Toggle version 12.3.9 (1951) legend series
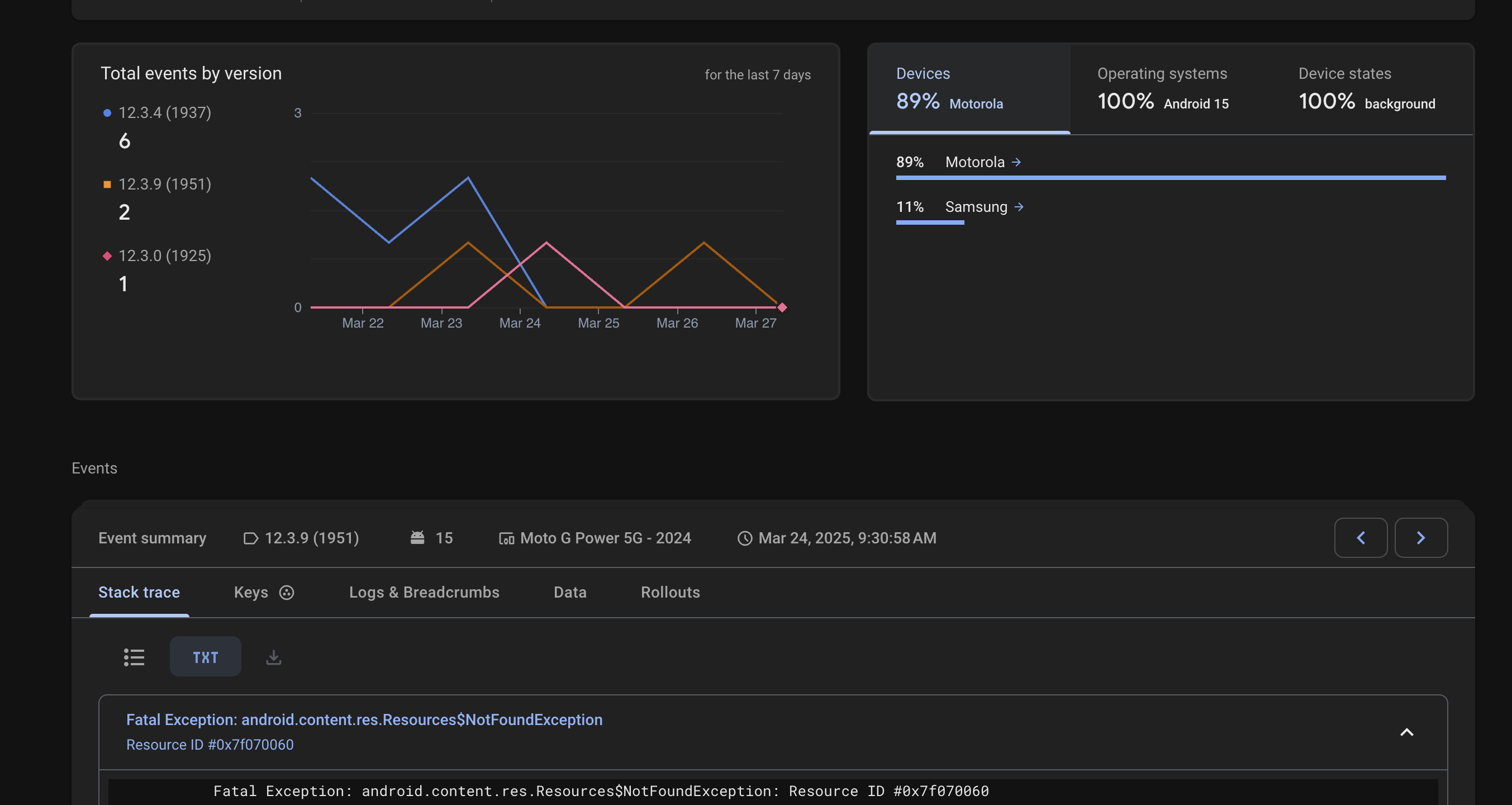The width and height of the screenshot is (1512, 805). tap(164, 184)
